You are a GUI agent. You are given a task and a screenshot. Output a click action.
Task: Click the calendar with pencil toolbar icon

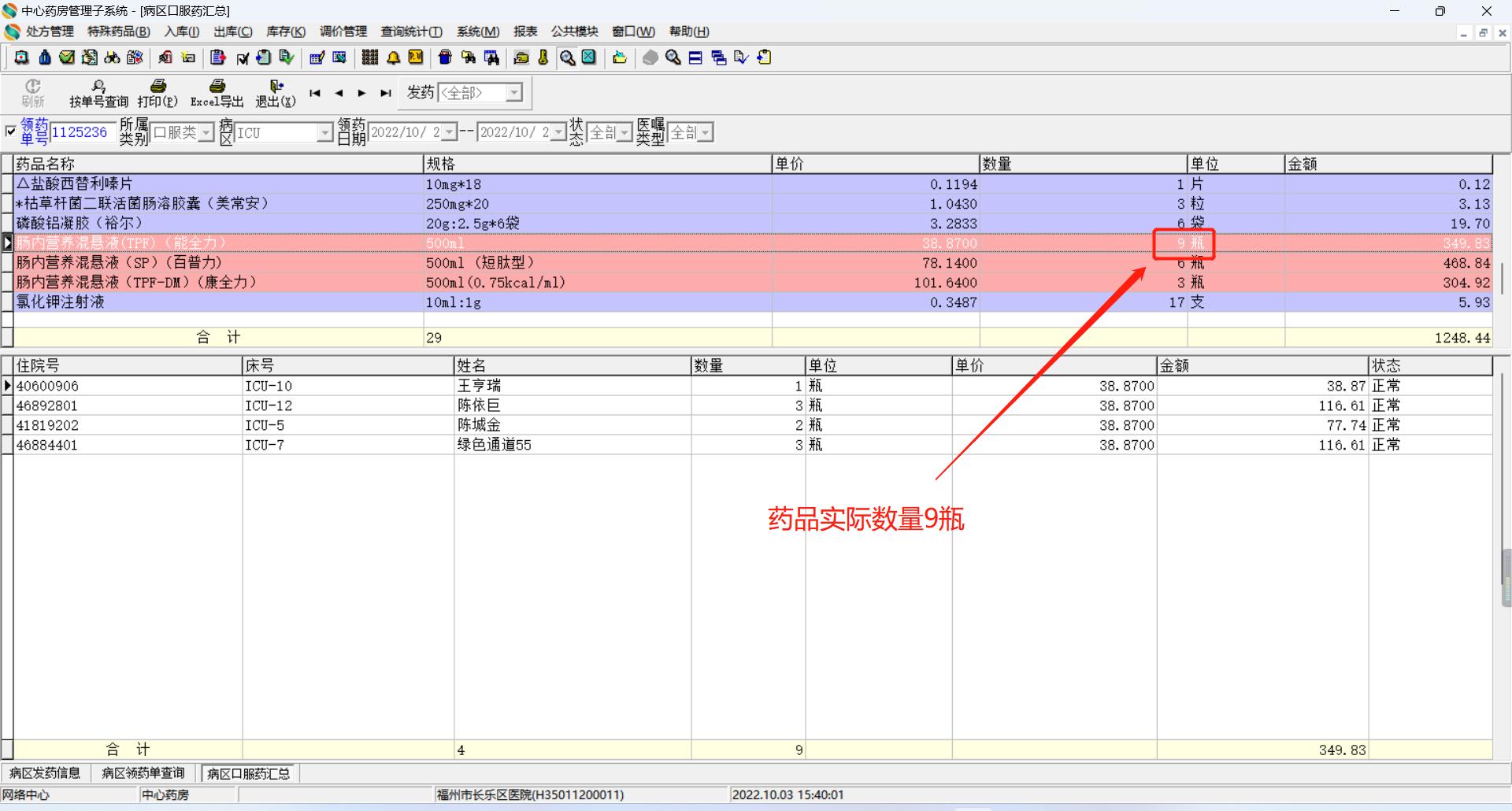coord(317,57)
